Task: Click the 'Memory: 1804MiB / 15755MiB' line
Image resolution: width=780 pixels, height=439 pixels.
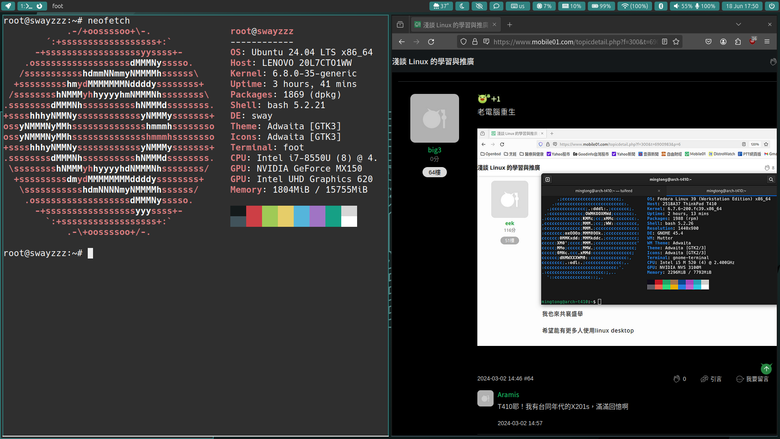Action: (298, 189)
